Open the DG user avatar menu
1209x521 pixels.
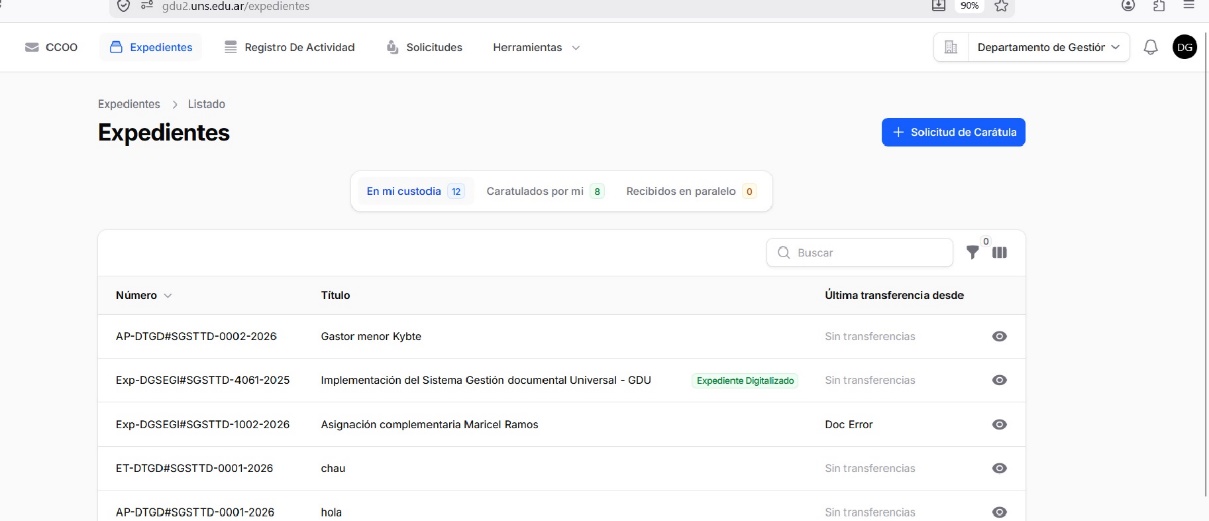coord(1185,47)
